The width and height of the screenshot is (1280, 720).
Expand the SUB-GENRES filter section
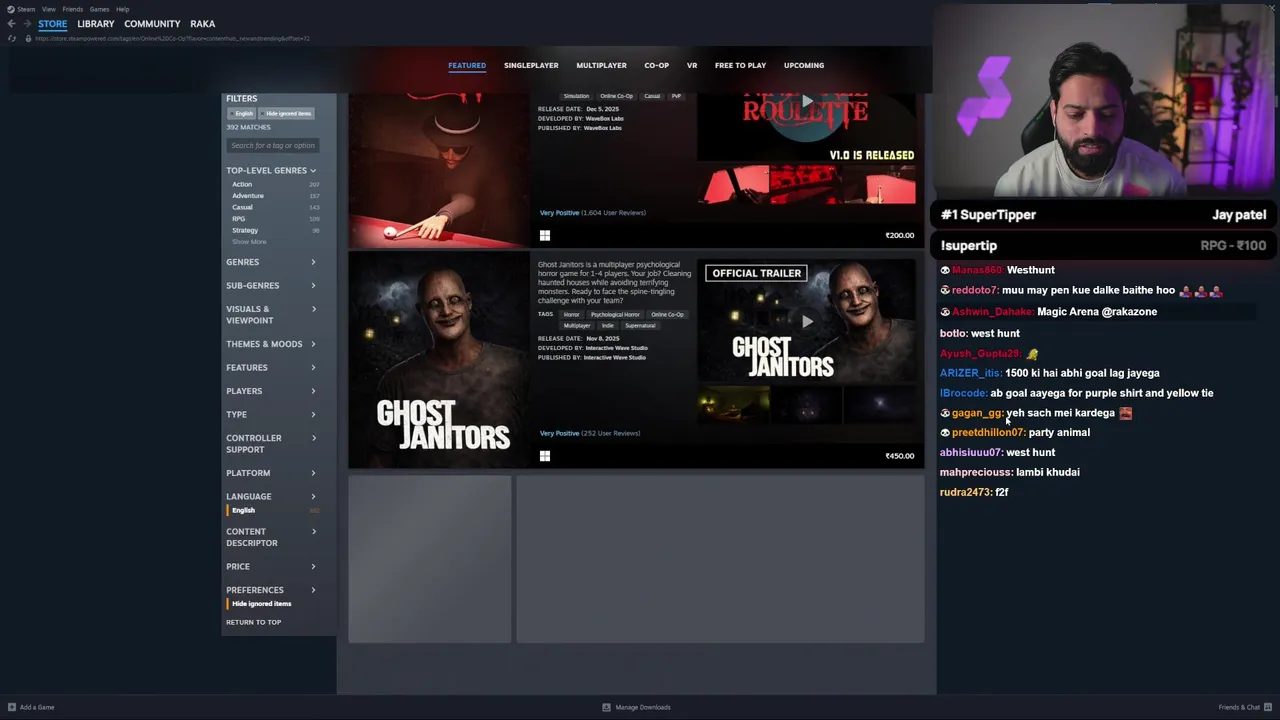click(271, 286)
